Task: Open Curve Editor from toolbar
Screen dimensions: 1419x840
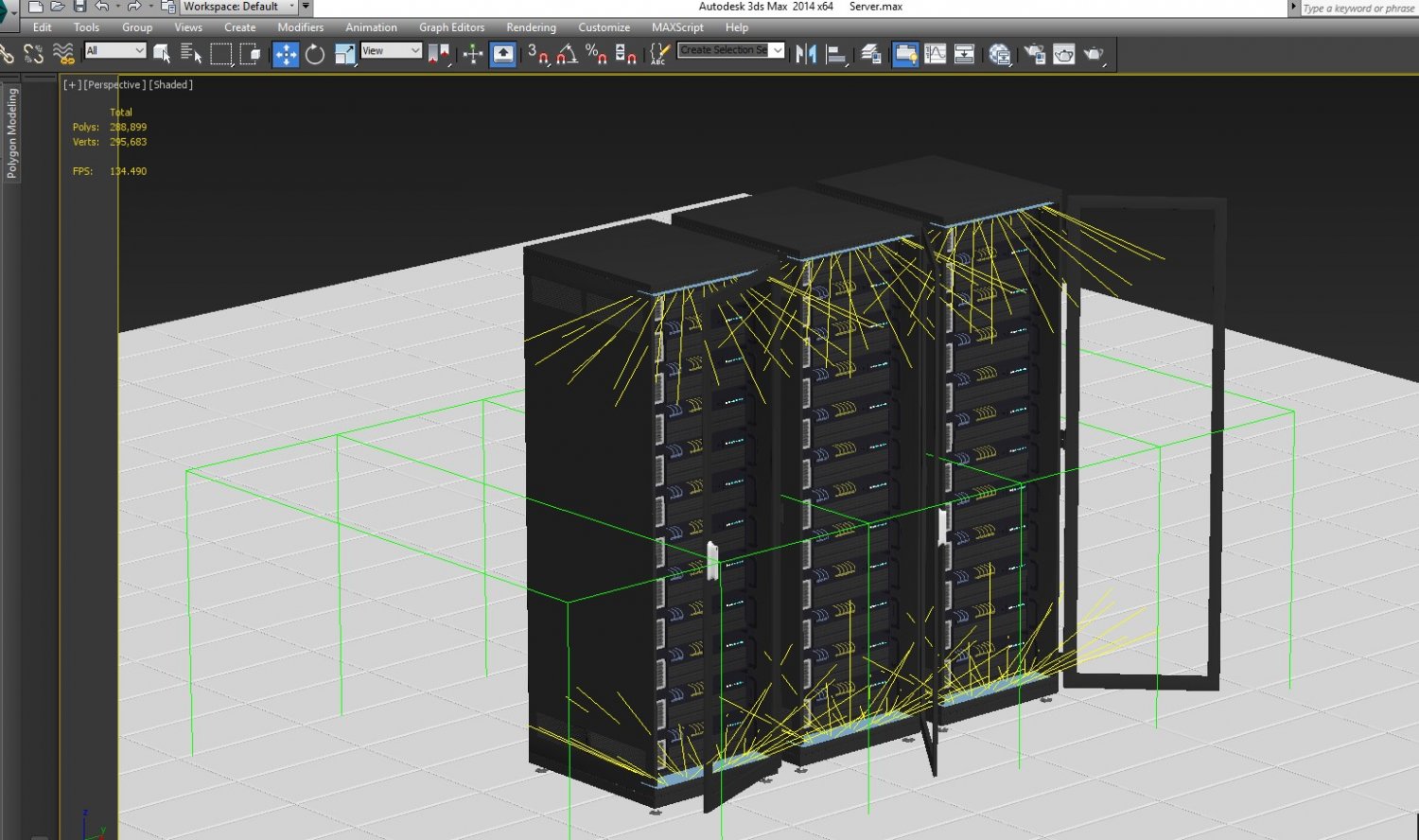Action: point(936,54)
